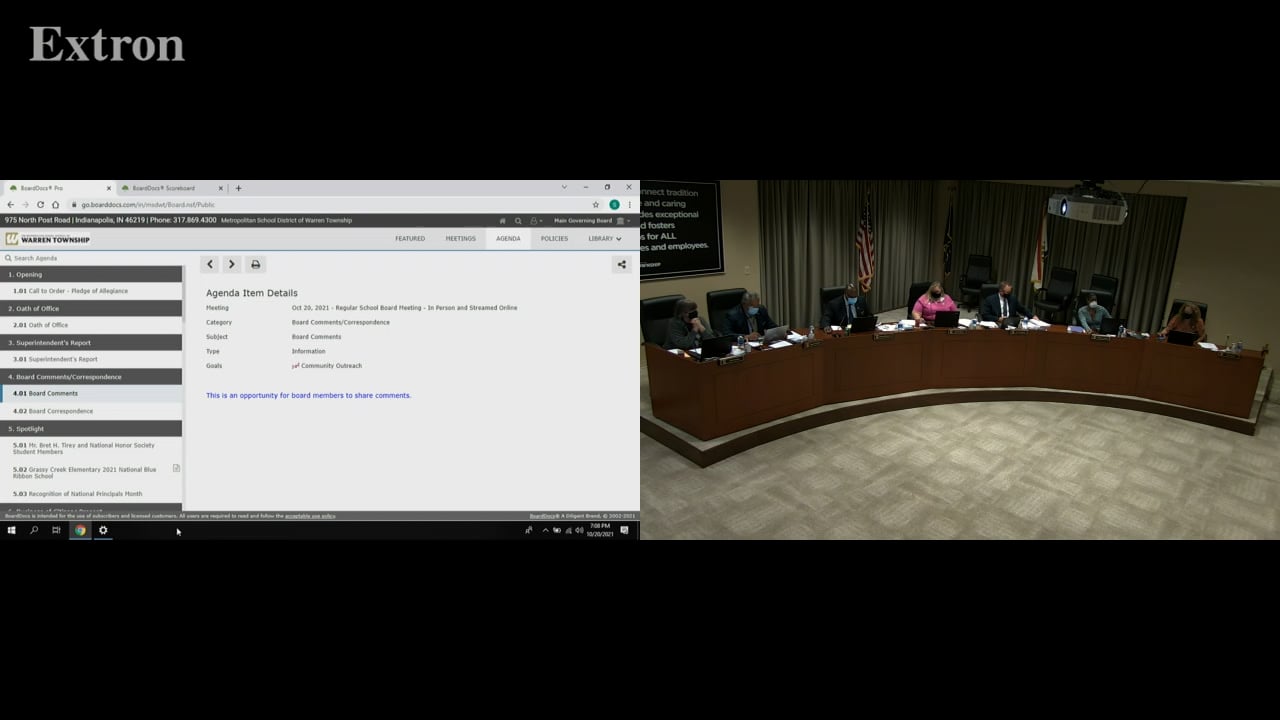Open the Chrome profile avatar
The image size is (1280, 720).
(x=614, y=204)
